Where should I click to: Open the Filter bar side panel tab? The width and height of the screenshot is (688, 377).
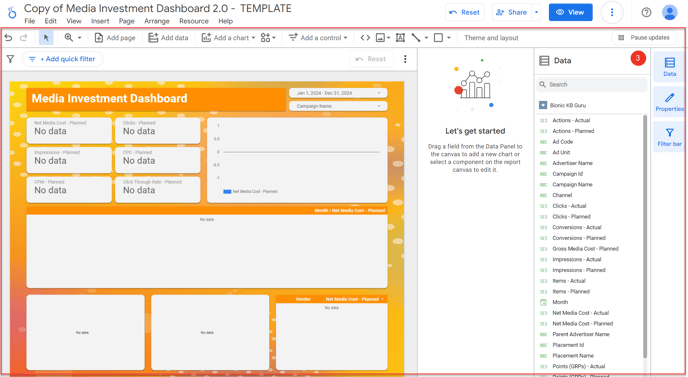670,137
